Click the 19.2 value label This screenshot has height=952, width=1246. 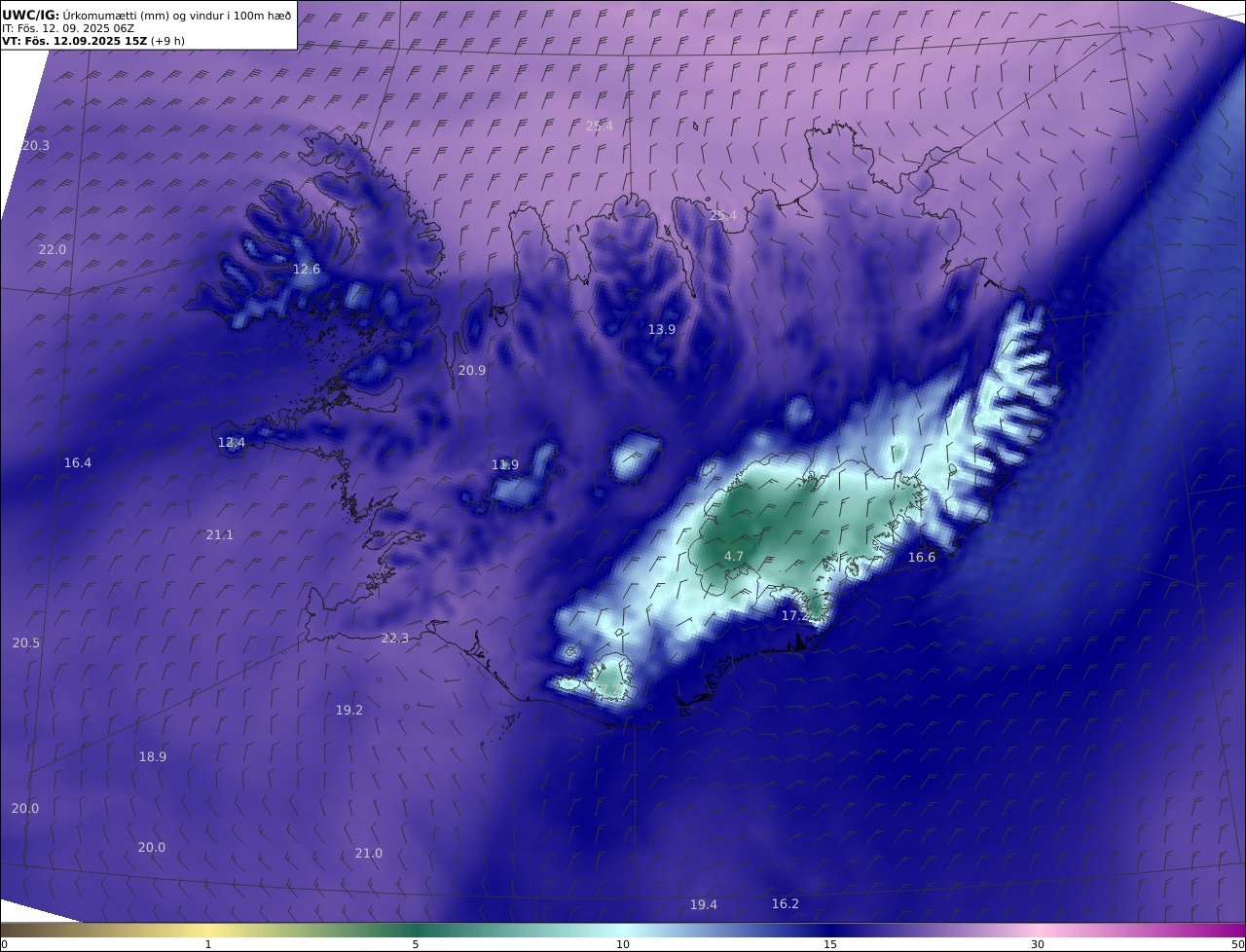349,711
